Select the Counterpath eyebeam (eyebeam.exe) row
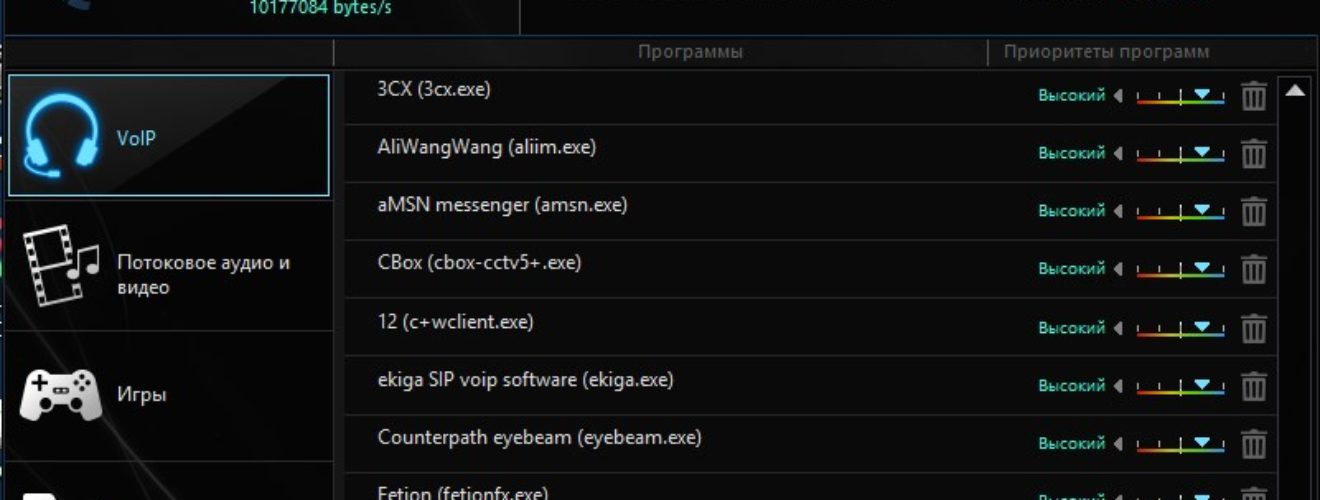Screen dimensions: 1320x500 click(x=810, y=443)
